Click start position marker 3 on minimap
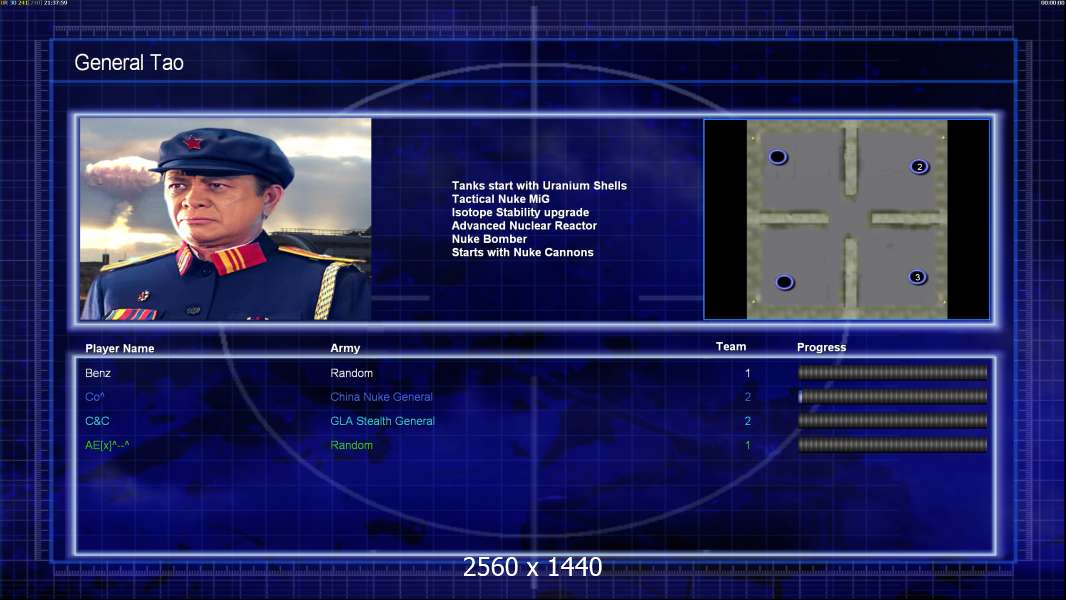Viewport: 1066px width, 600px height. tap(917, 277)
